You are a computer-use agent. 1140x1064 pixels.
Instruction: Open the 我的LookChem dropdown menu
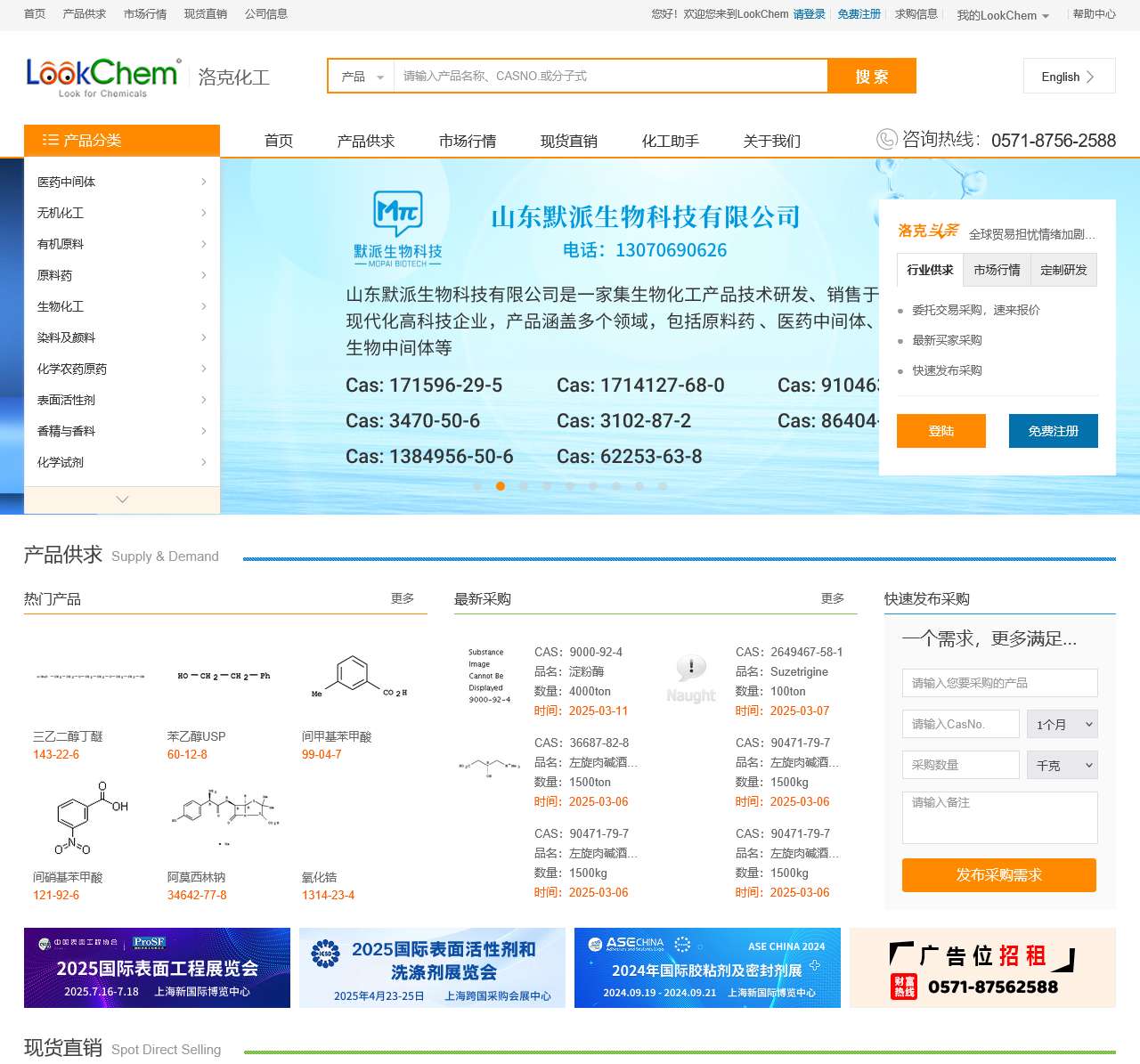tap(1002, 15)
